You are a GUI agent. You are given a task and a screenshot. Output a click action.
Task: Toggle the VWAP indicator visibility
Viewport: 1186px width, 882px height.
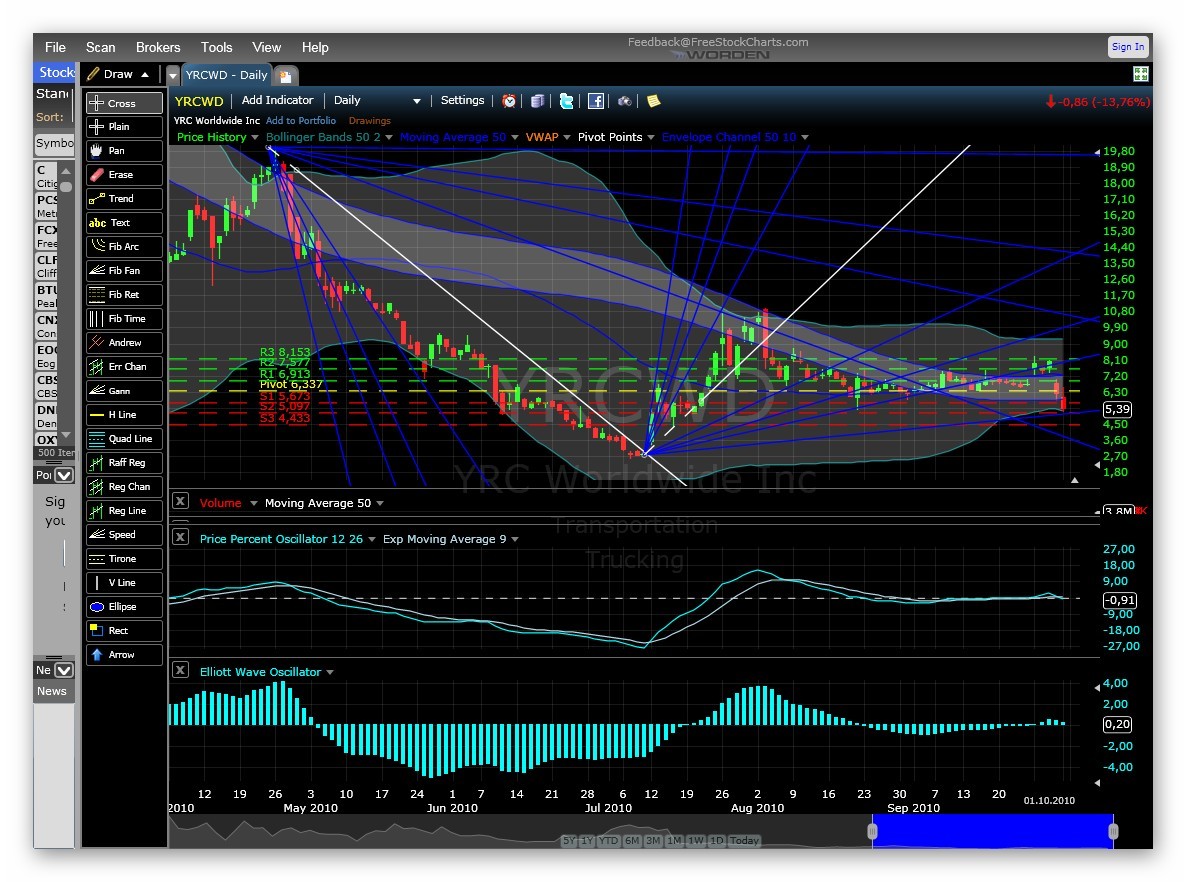544,137
